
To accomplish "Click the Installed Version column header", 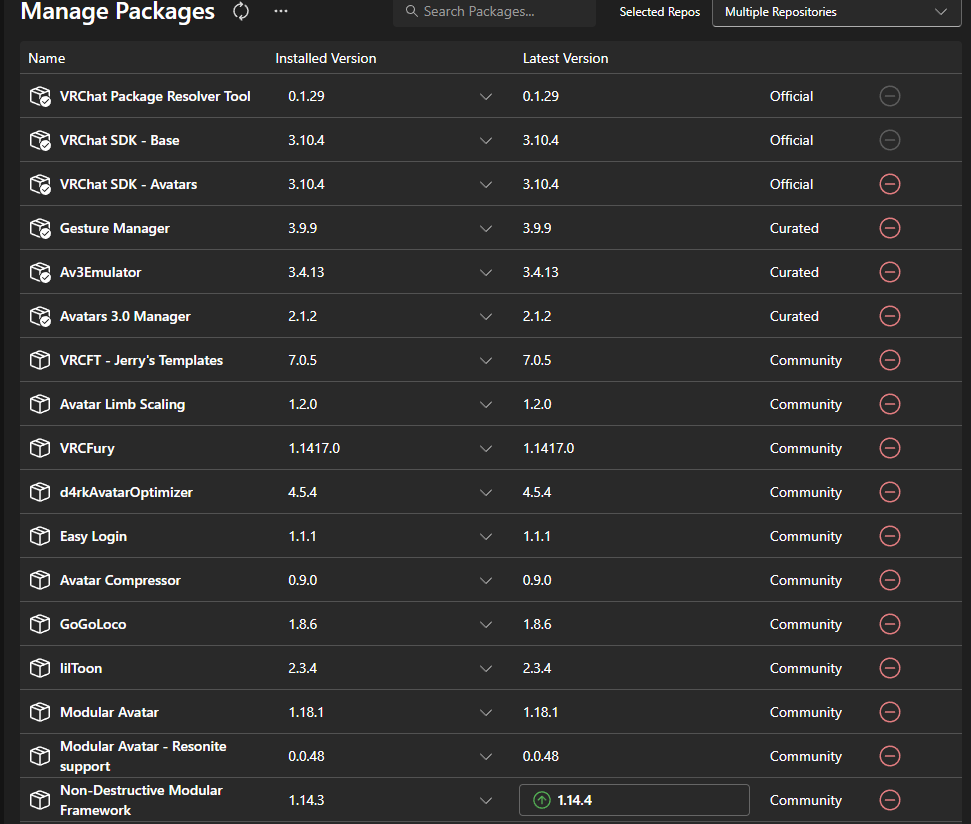I will [326, 58].
